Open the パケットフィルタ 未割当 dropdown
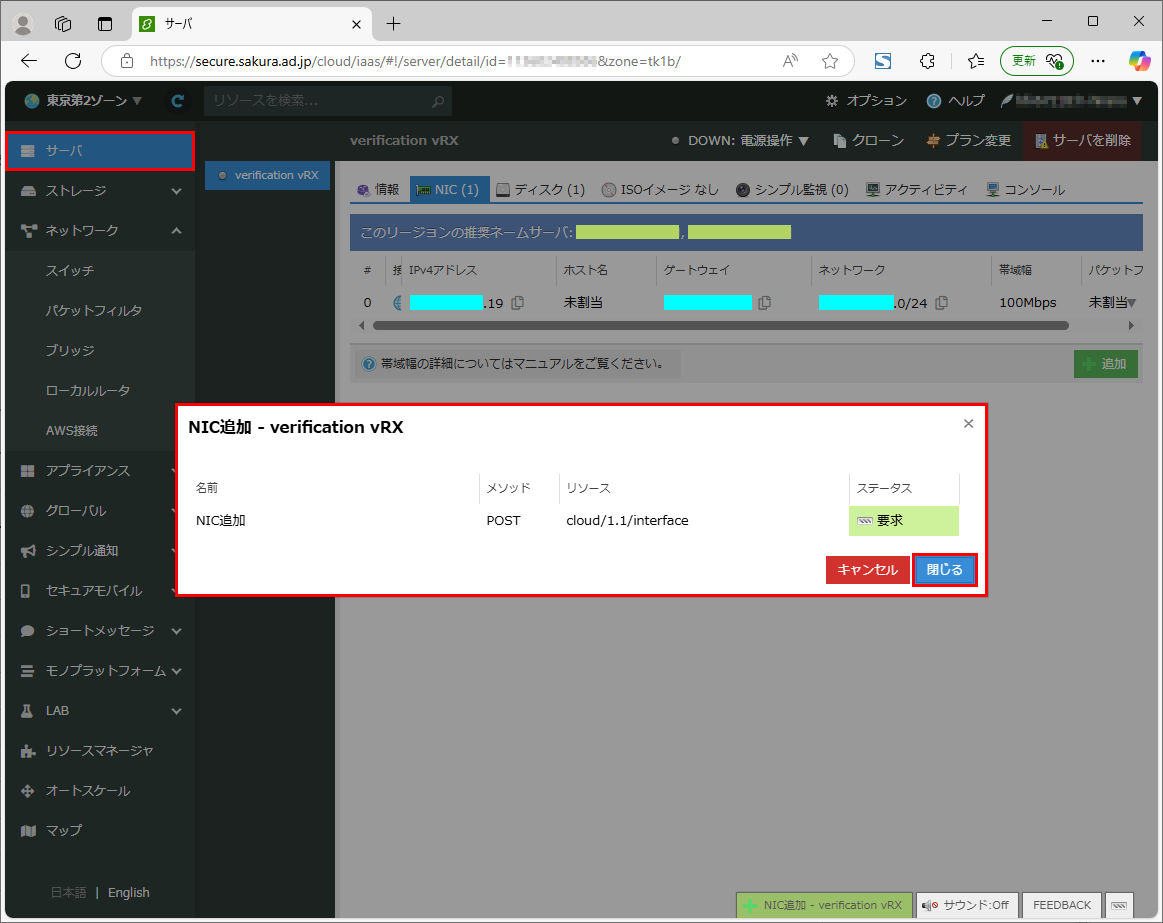The height and width of the screenshot is (923, 1163). pos(1113,303)
